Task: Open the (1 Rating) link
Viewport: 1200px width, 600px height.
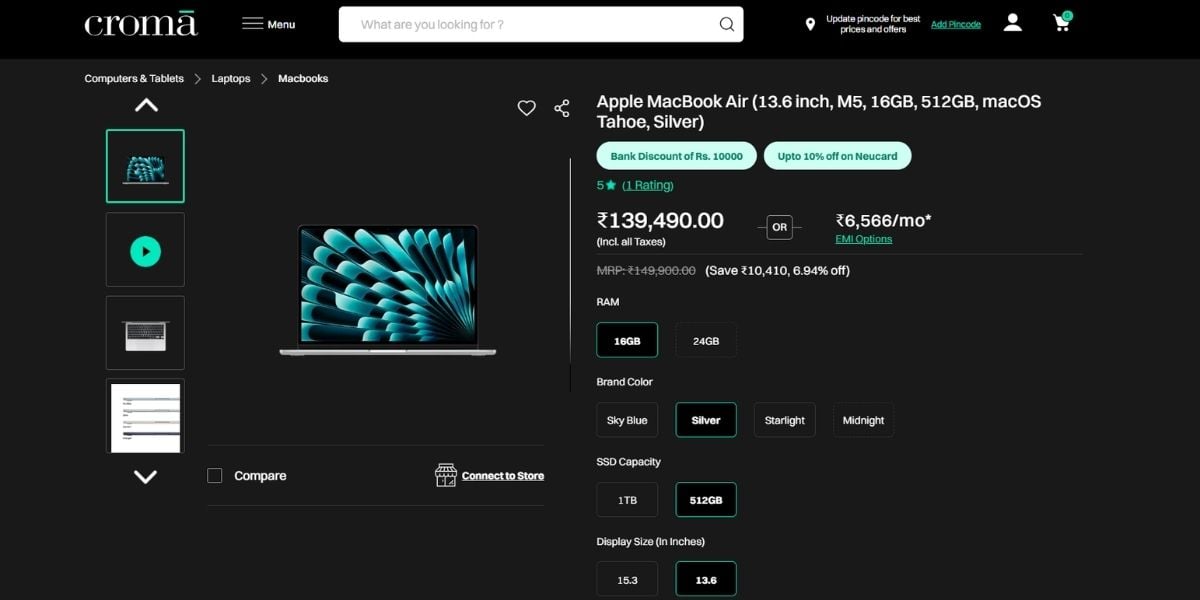Action: (648, 185)
